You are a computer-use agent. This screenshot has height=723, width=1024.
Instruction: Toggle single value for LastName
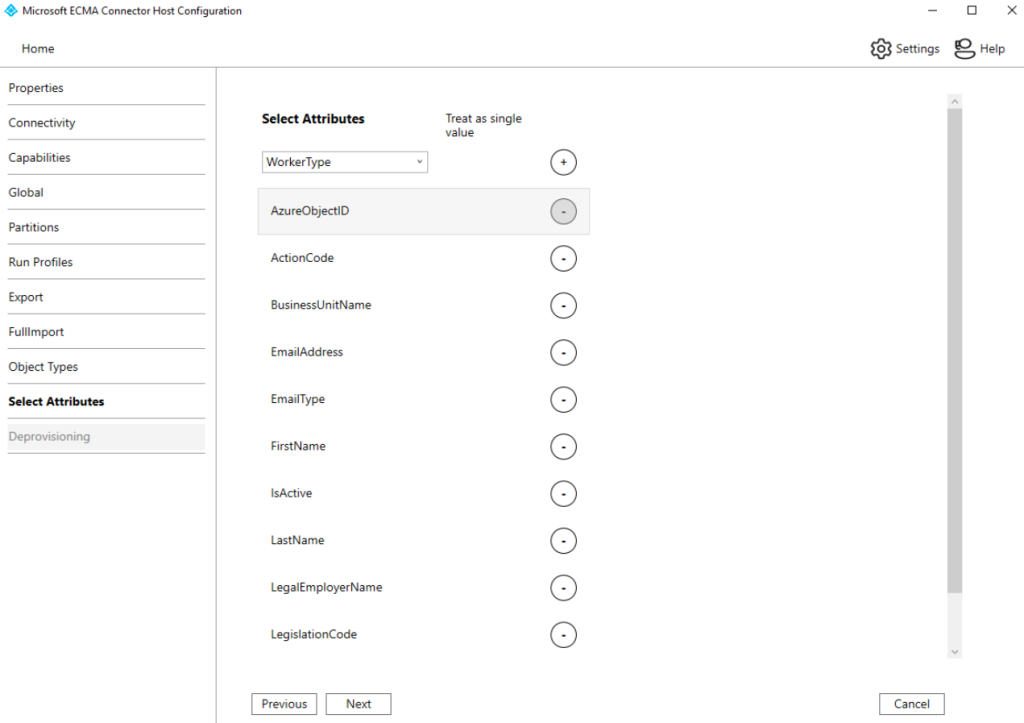click(563, 540)
